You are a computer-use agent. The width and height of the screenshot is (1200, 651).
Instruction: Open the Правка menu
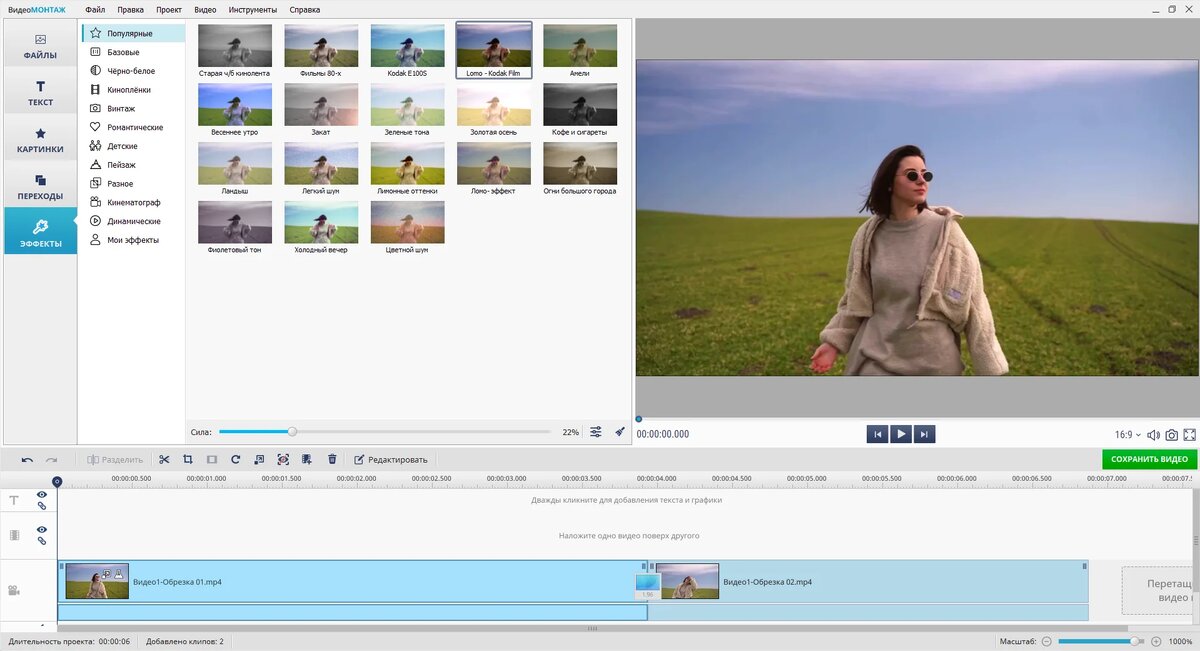pyautogui.click(x=130, y=9)
